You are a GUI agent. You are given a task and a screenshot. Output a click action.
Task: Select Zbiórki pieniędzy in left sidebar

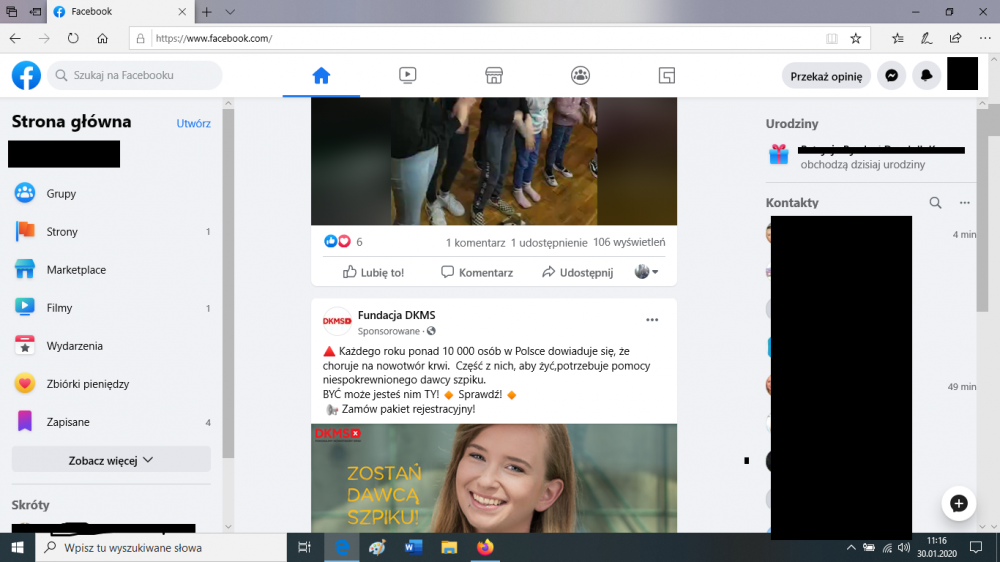[87, 384]
